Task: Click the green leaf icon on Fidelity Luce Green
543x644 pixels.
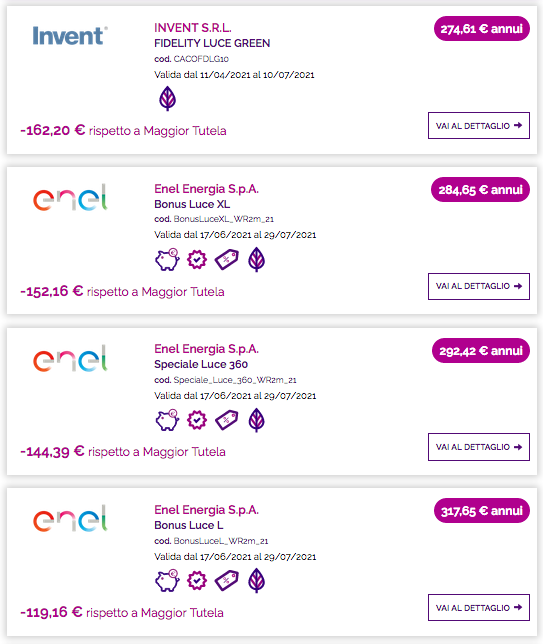Action: (168, 99)
